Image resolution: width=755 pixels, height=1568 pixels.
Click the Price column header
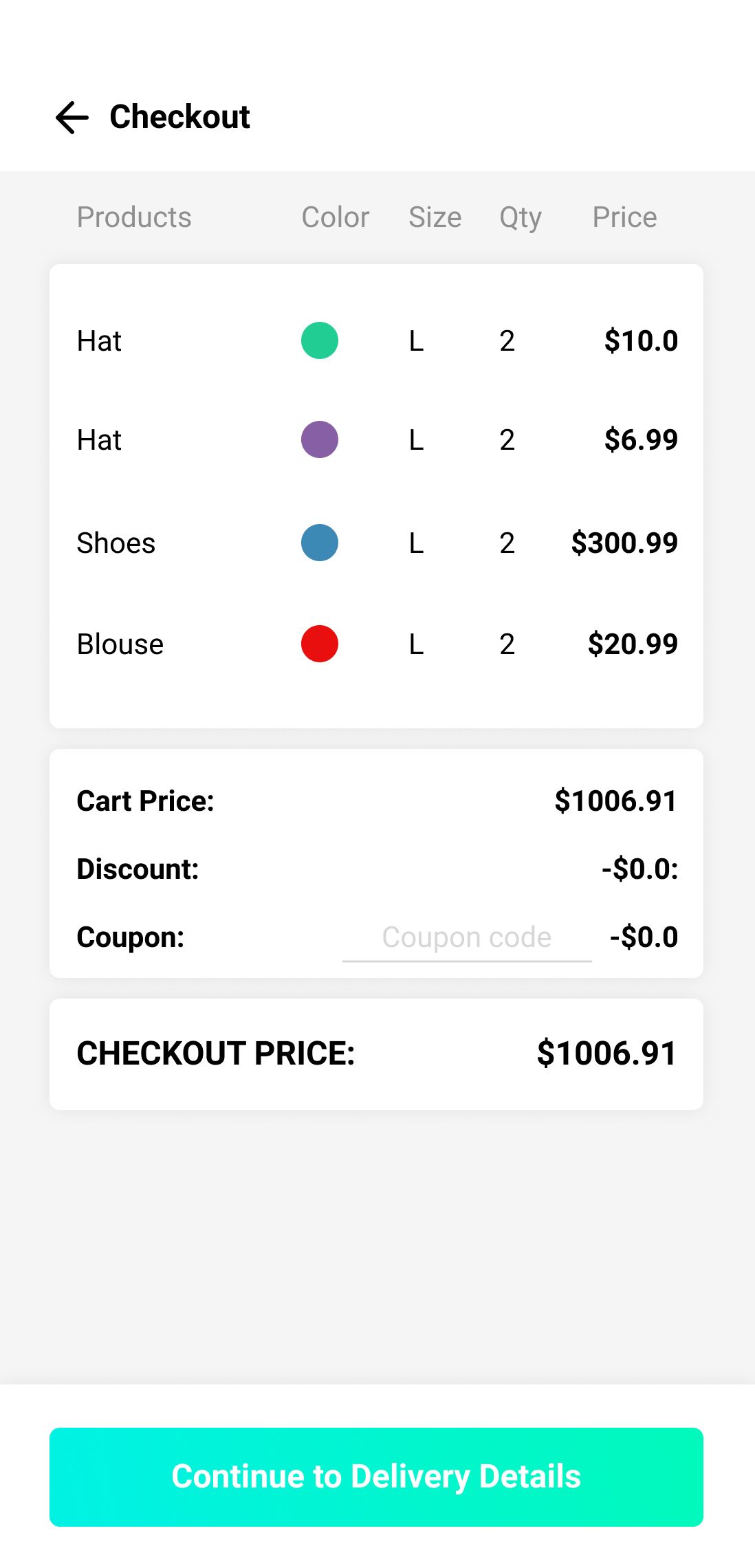(624, 217)
